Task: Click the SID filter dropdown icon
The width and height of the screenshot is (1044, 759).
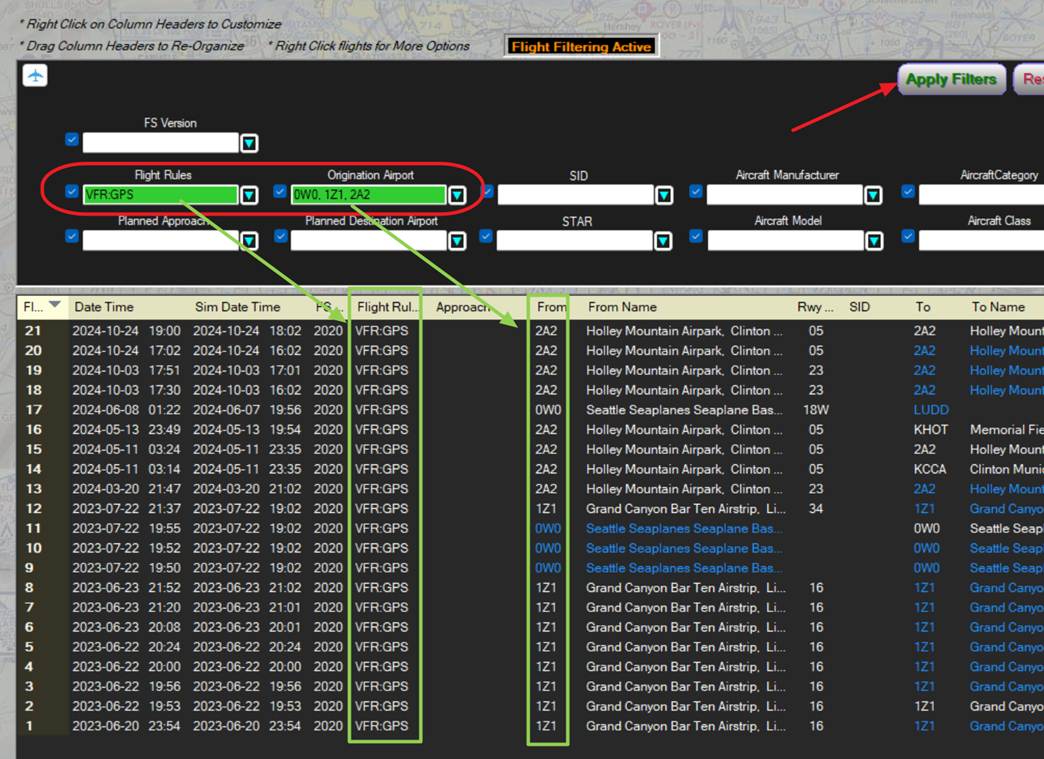Action: (664, 195)
